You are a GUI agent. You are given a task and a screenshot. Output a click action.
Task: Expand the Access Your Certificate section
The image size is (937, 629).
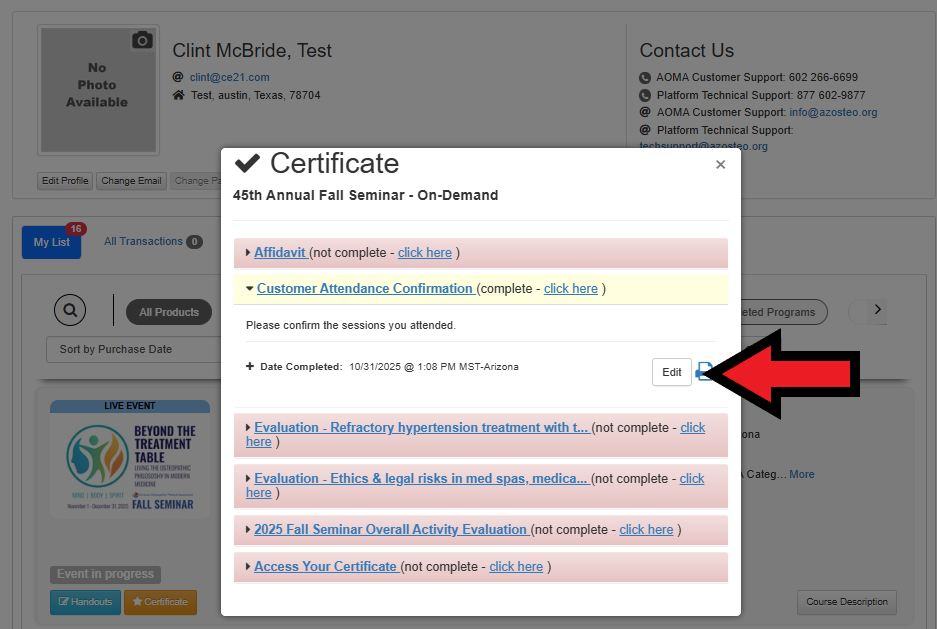[x=325, y=566]
